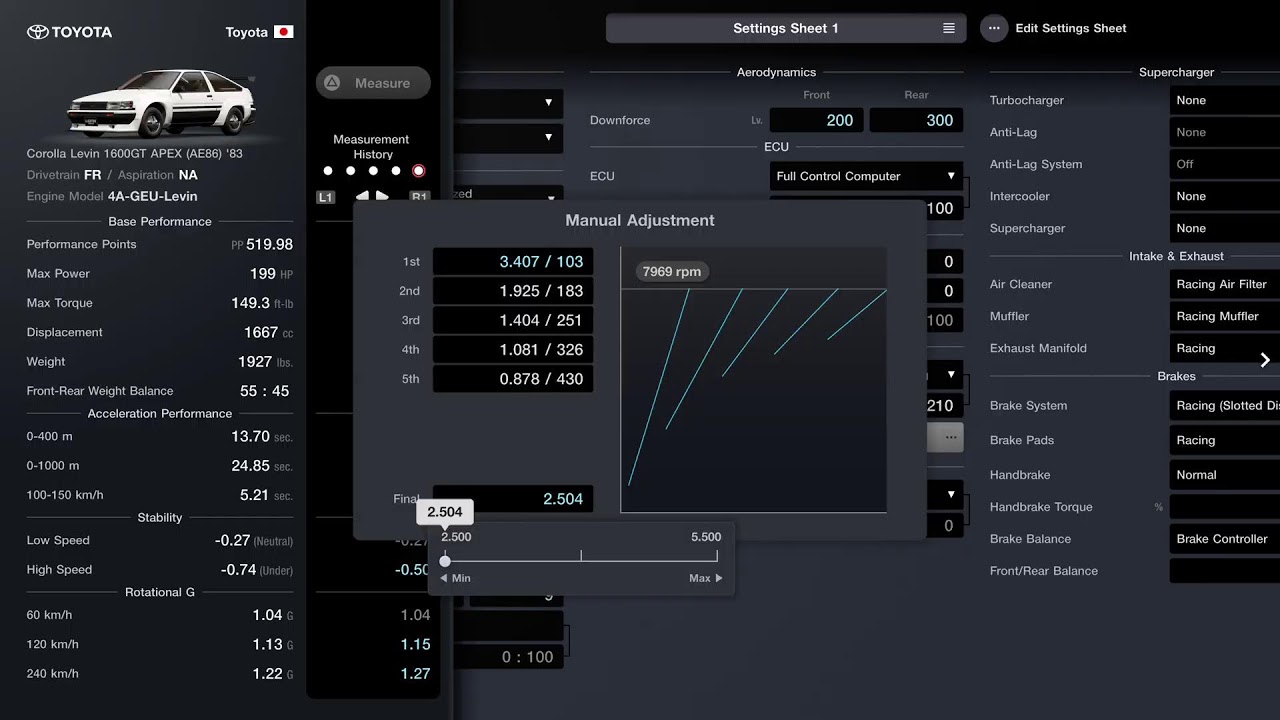Image resolution: width=1280 pixels, height=720 pixels.
Task: Select the fourth Measurement History dot
Action: click(x=396, y=171)
